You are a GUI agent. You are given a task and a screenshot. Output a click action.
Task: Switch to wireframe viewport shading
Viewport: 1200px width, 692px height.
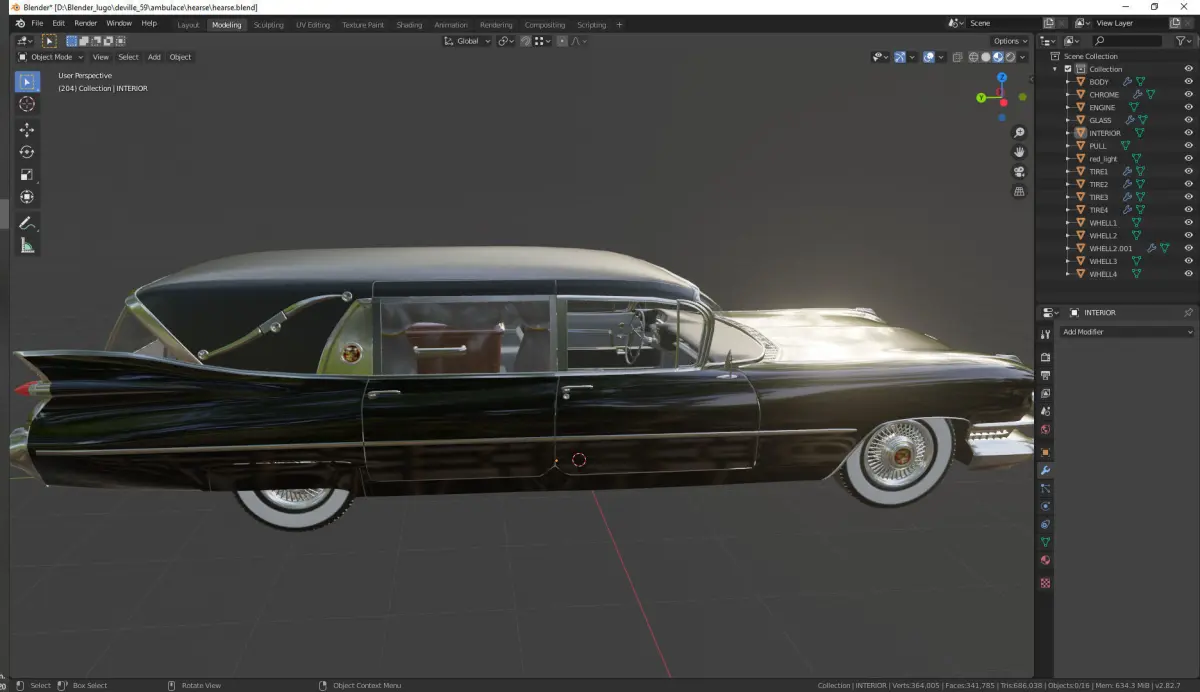[x=973, y=57]
